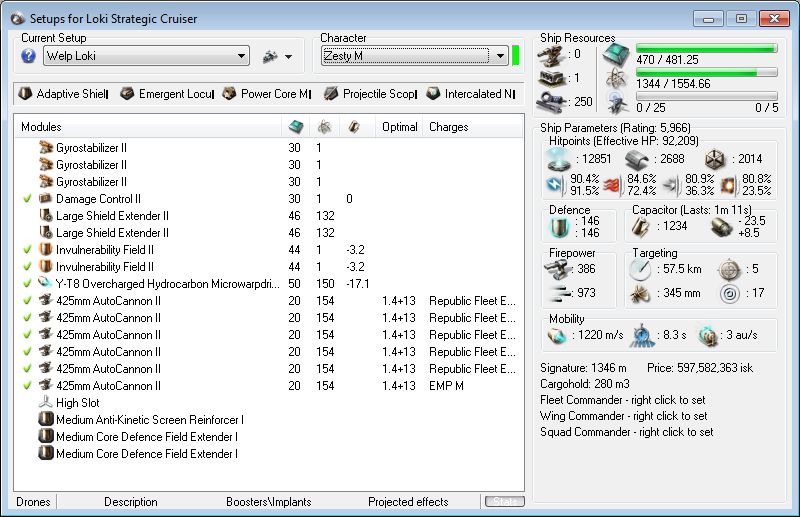Click the capacitor capacity icon showing 1234
Viewport: 800px width, 517px height.
(x=640, y=227)
